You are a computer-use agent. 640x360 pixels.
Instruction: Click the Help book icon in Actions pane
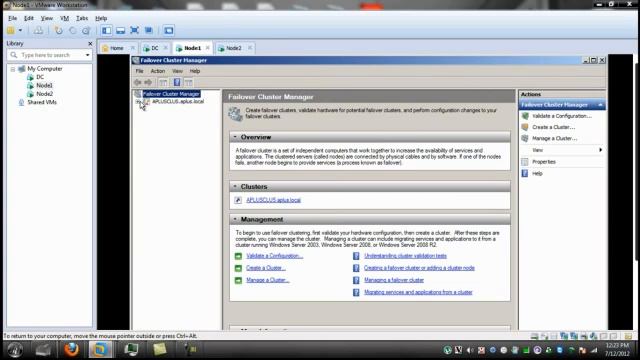coord(525,173)
